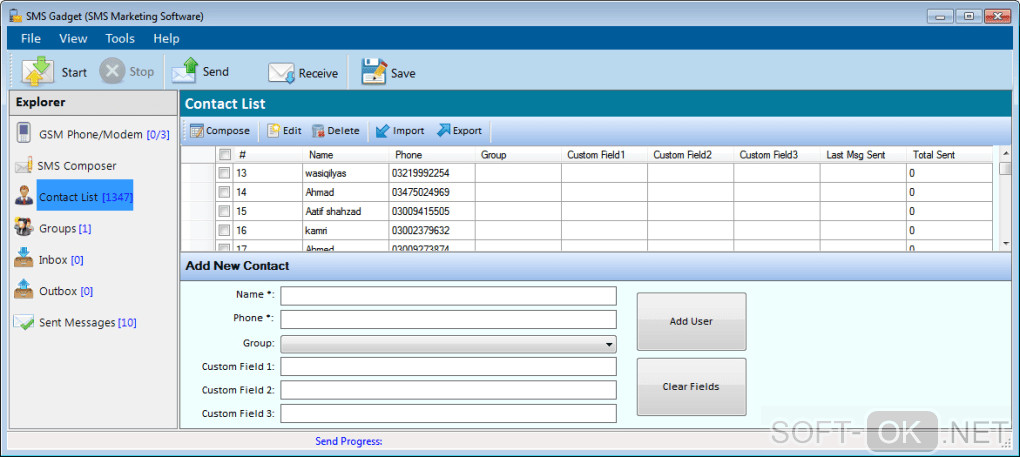Screen dimensions: 1020x457
Task: Open the Compose message tool
Action: point(220,131)
